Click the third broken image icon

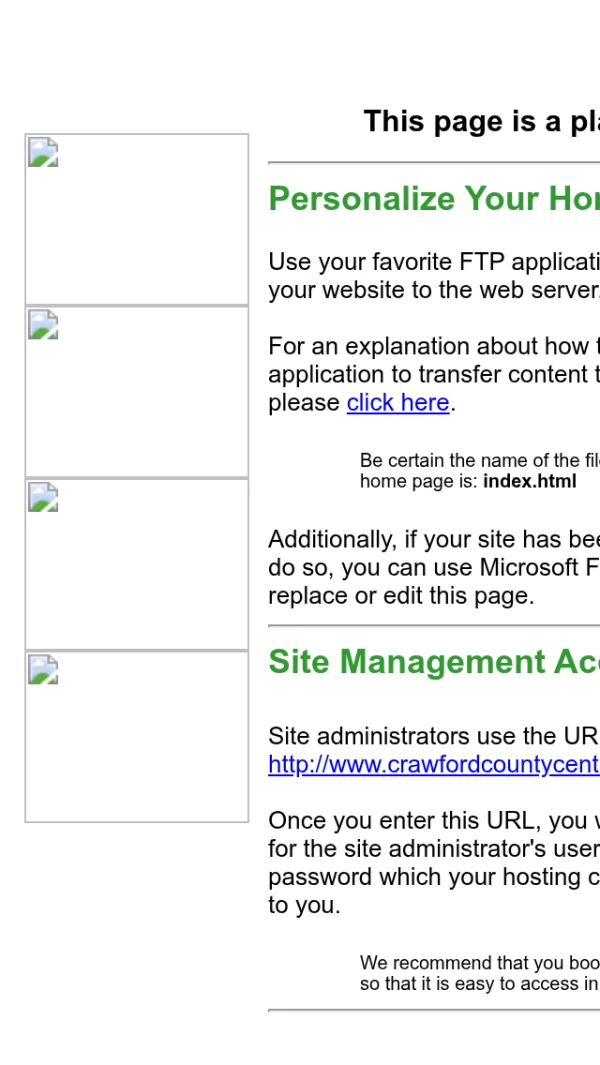pyautogui.click(x=43, y=497)
